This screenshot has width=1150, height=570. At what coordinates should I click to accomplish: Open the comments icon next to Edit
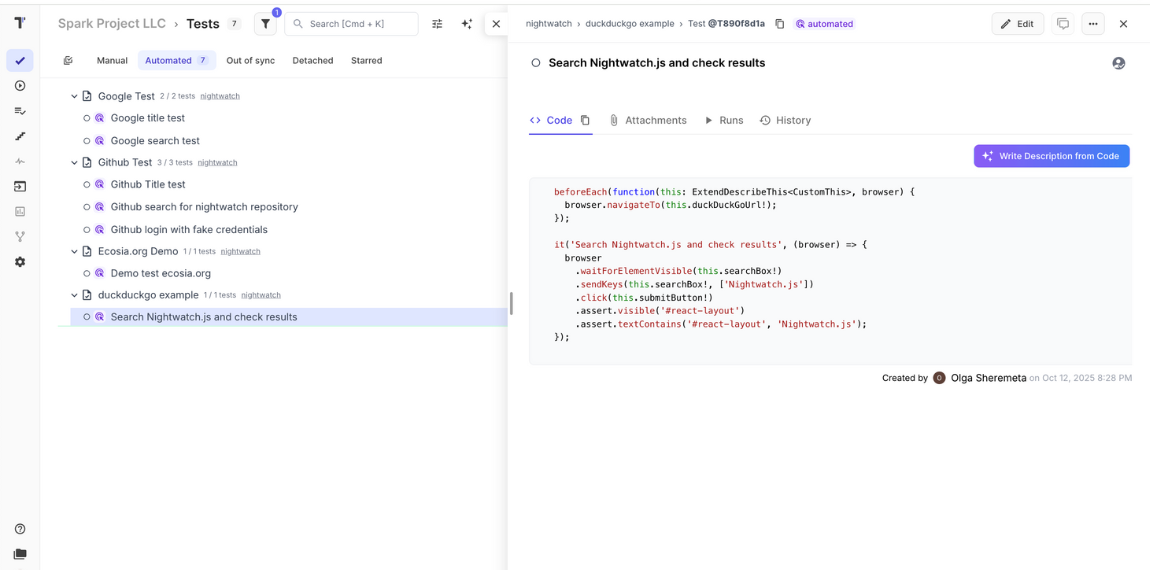(x=1063, y=24)
